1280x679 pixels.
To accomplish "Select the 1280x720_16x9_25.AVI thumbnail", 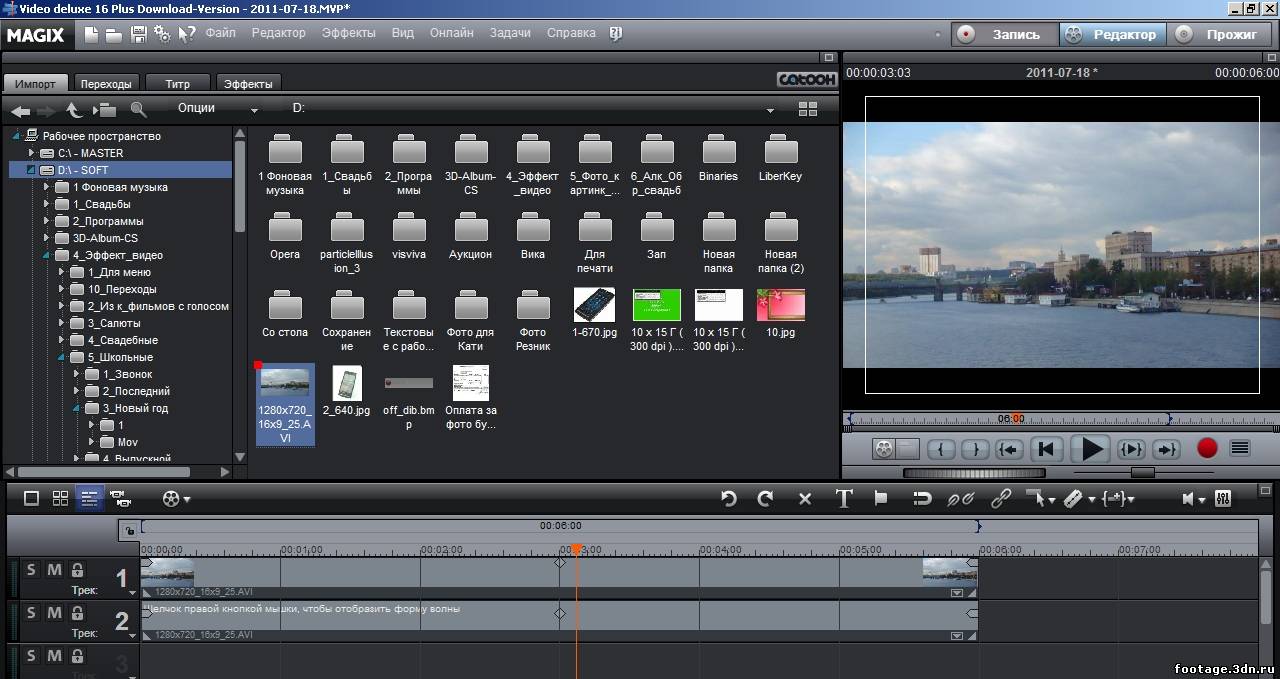I will pos(285,404).
